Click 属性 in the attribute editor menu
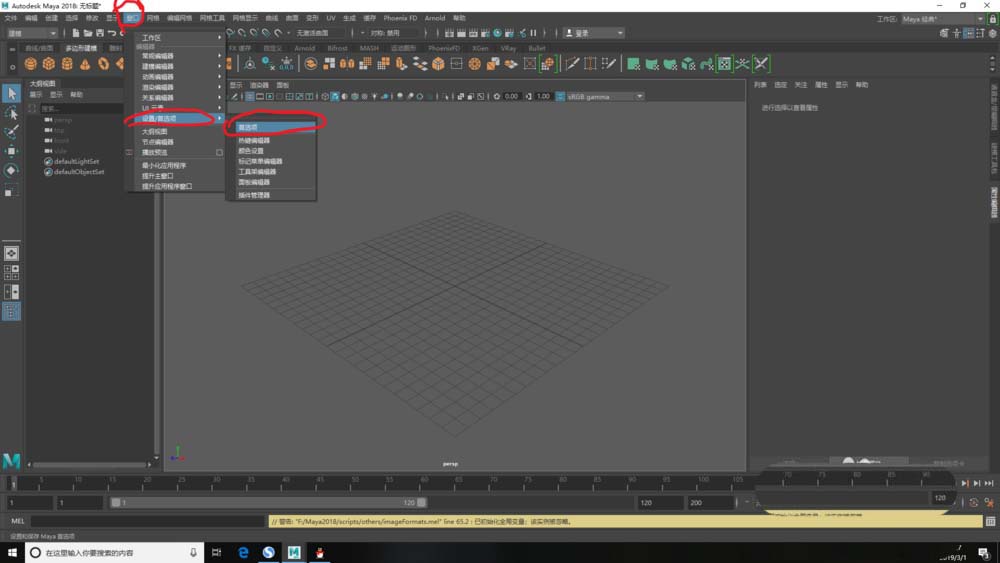This screenshot has width=1000, height=563. [x=821, y=85]
